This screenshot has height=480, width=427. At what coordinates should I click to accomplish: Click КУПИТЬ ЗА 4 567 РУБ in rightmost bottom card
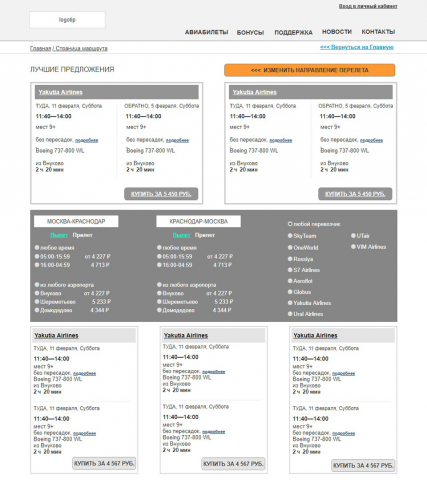363,466
